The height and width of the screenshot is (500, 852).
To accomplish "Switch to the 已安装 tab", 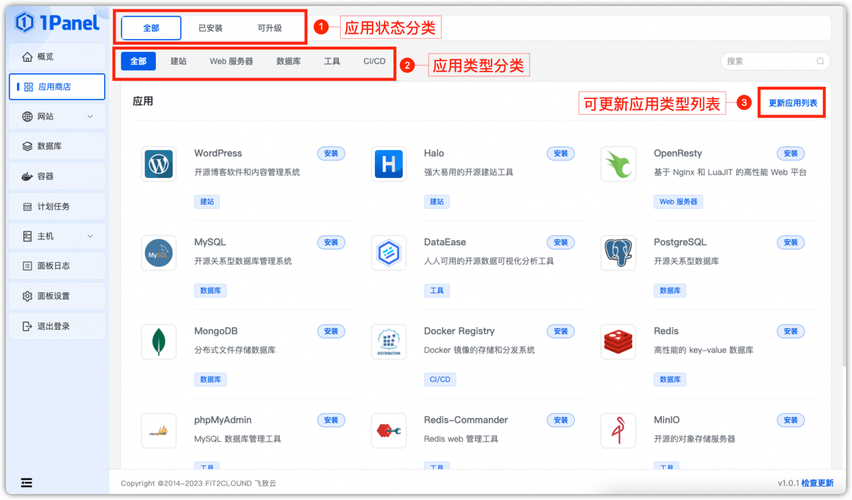I will tap(210, 28).
